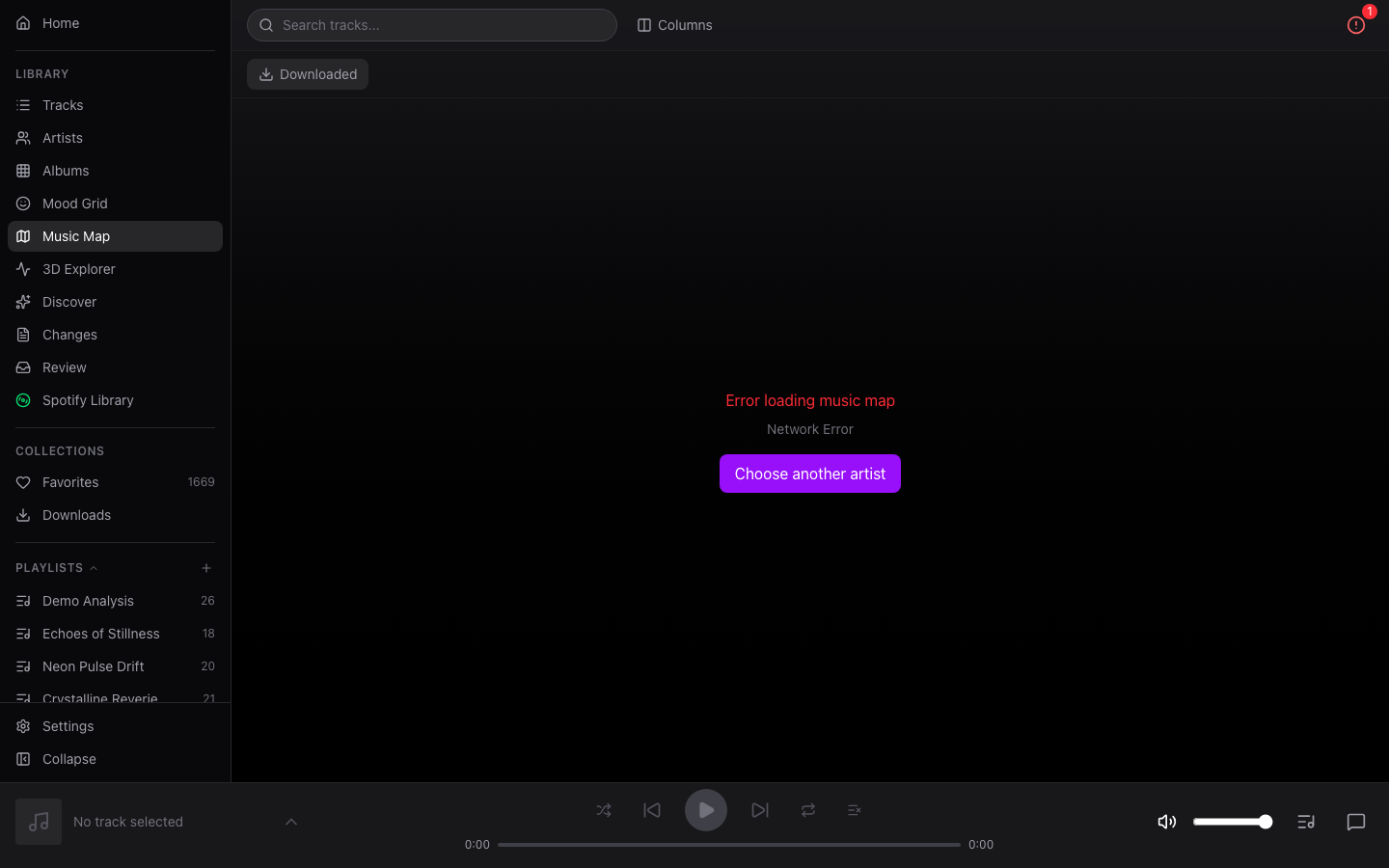Toggle repeat mode
Viewport: 1389px width, 868px height.
click(x=808, y=810)
